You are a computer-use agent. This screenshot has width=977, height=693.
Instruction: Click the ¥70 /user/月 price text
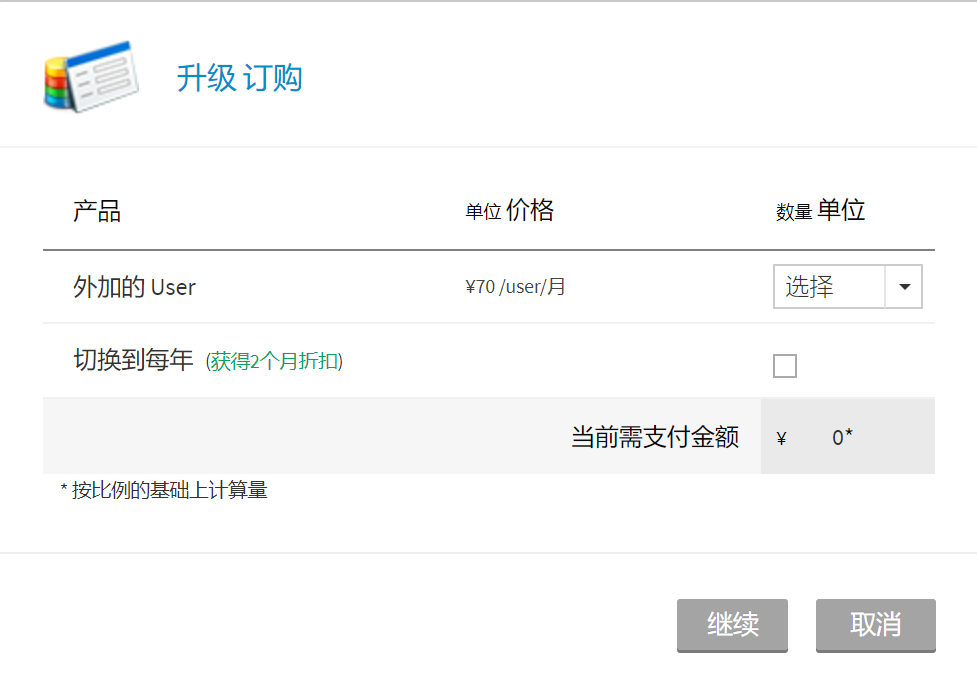click(x=515, y=287)
